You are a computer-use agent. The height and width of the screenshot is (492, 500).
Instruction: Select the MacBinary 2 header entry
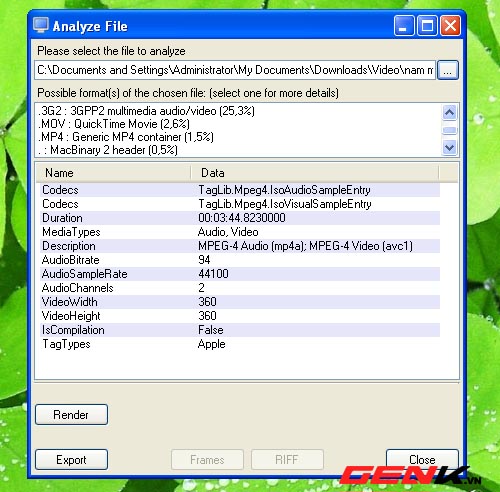click(x=107, y=150)
